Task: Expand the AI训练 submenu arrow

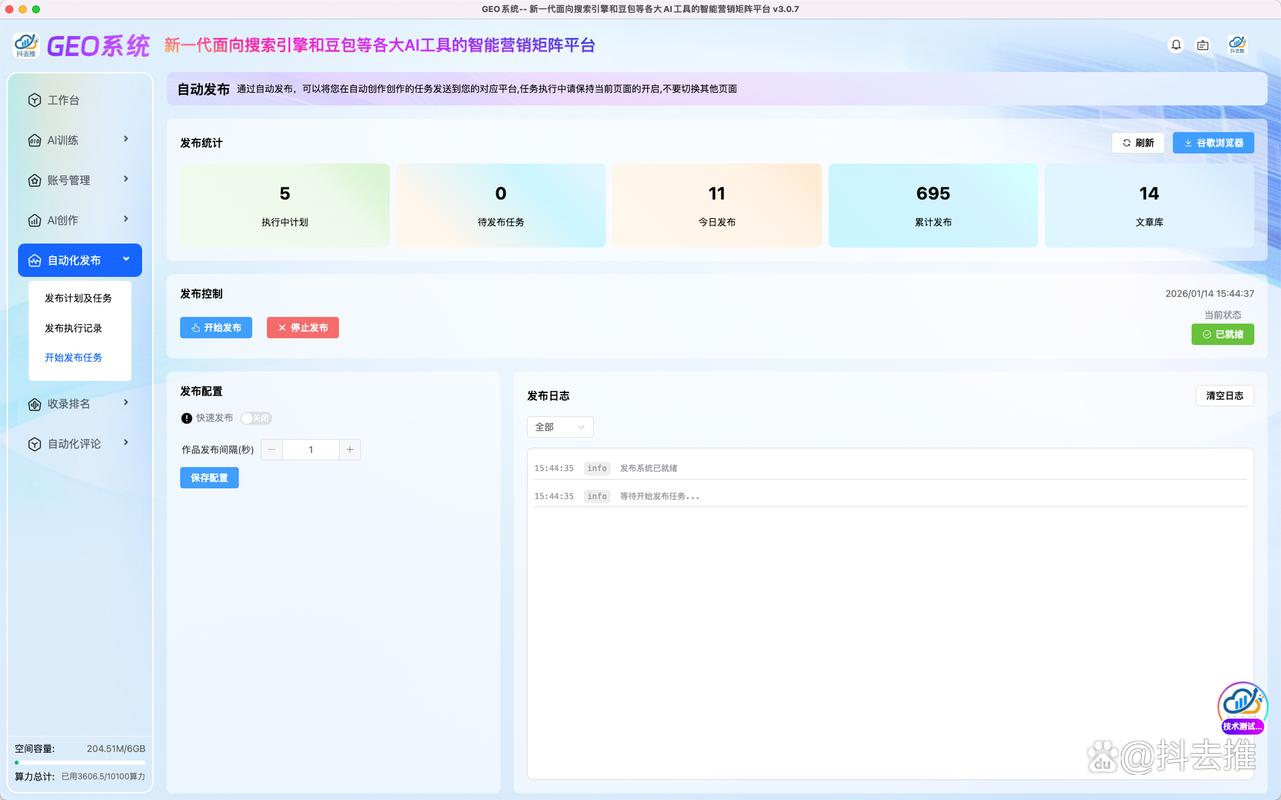Action: 126,139
